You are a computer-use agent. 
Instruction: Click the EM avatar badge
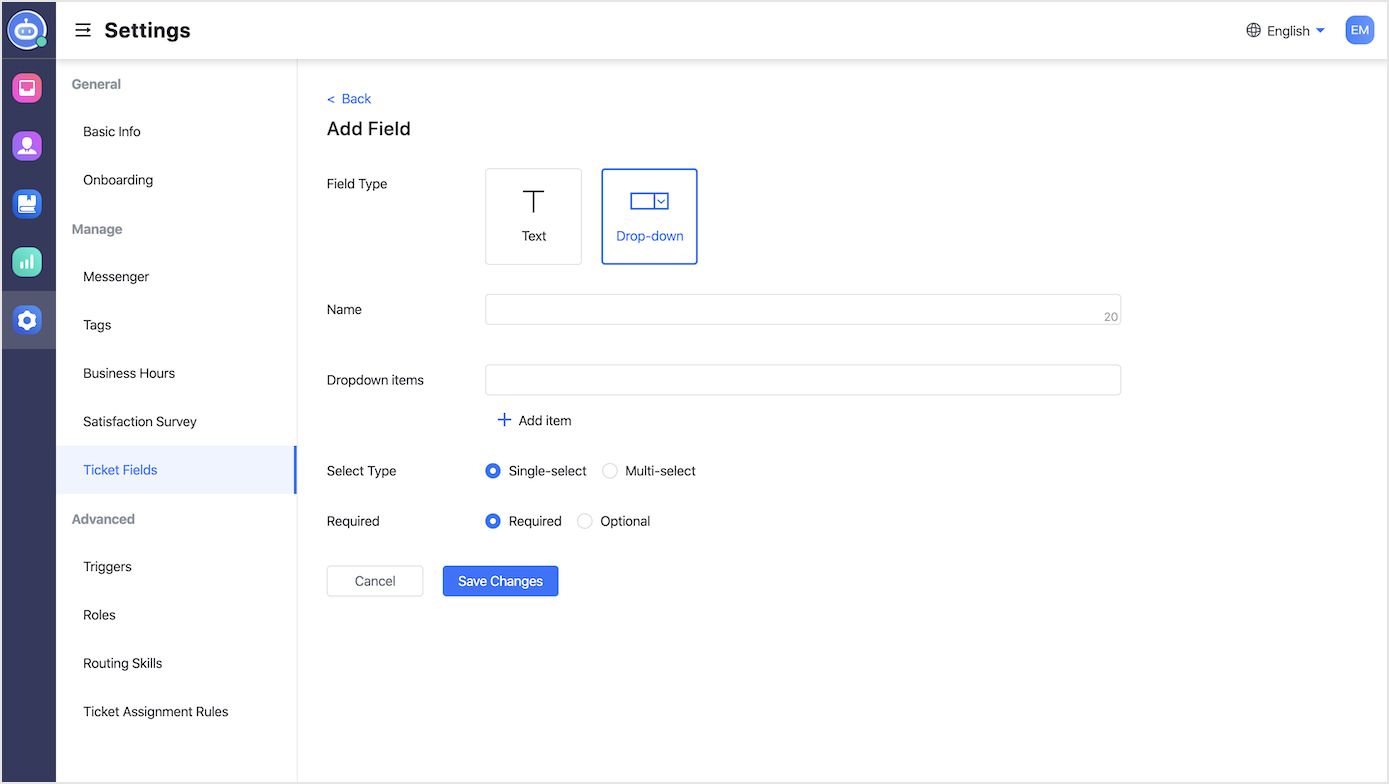1359,30
